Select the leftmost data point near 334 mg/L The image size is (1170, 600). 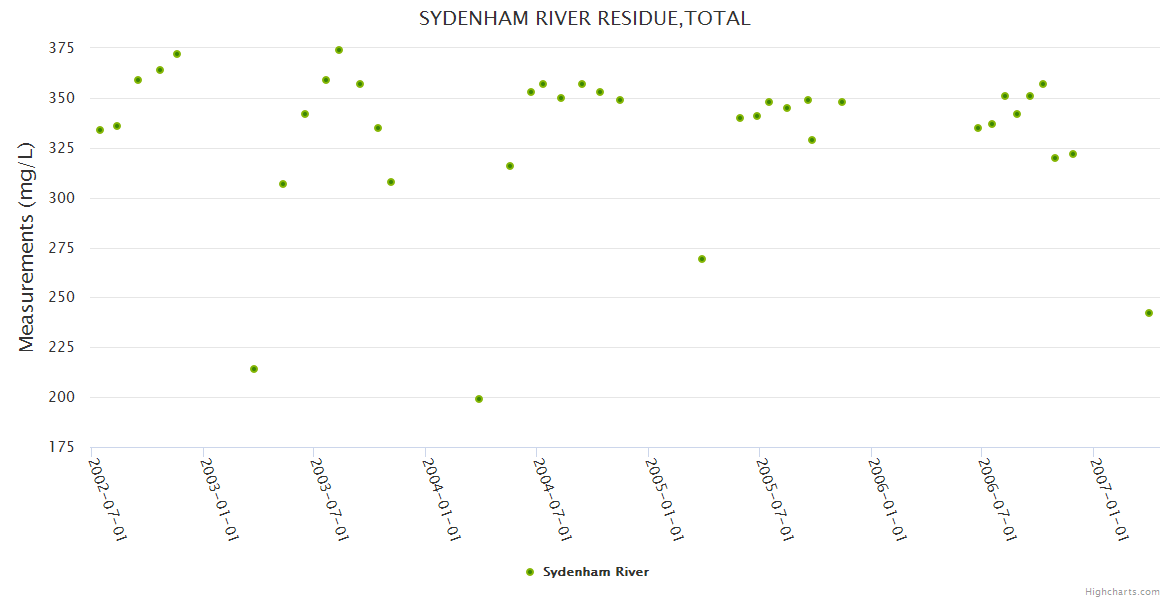click(x=100, y=130)
